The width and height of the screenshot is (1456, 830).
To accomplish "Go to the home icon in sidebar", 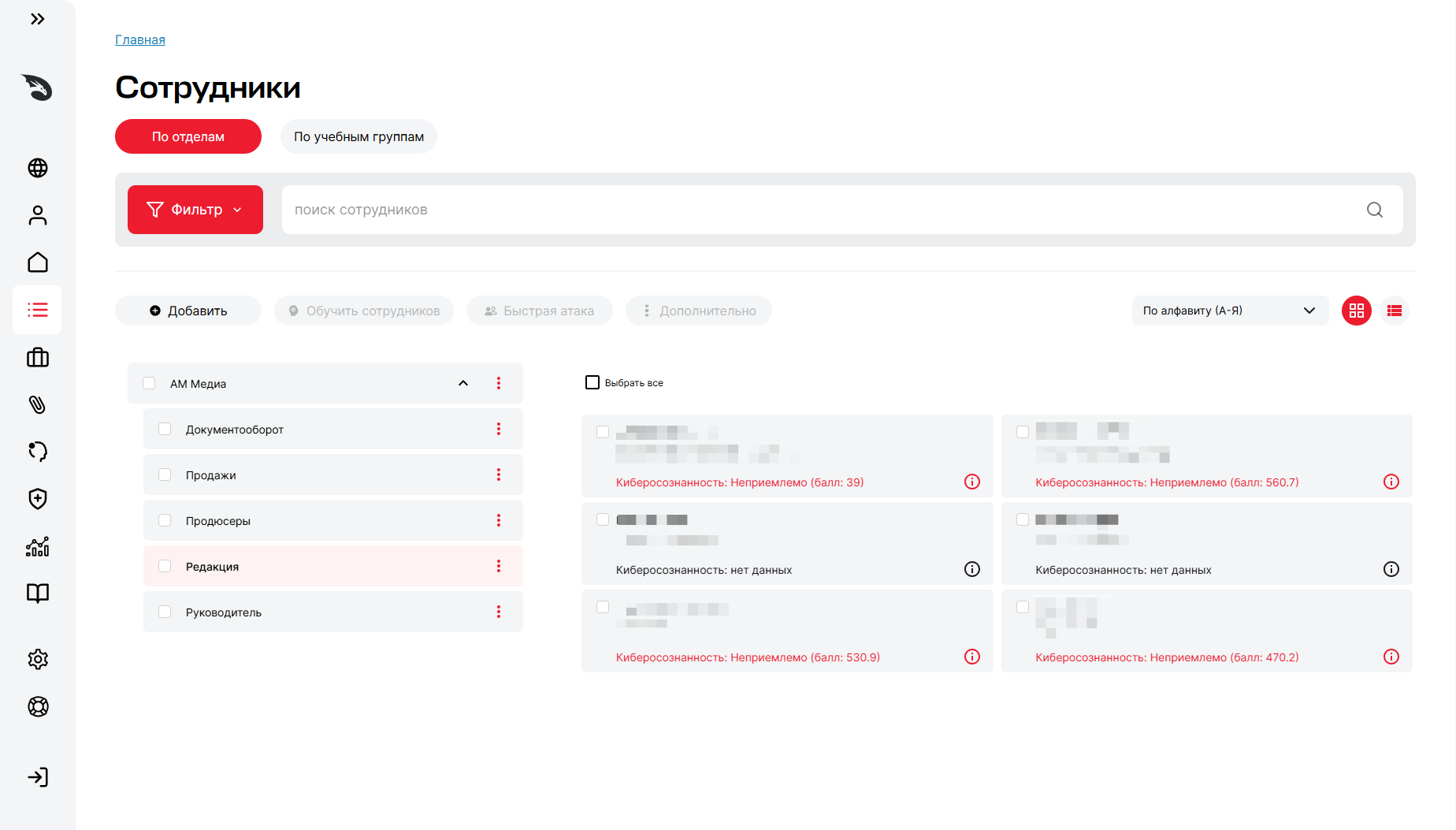I will click(x=37, y=262).
